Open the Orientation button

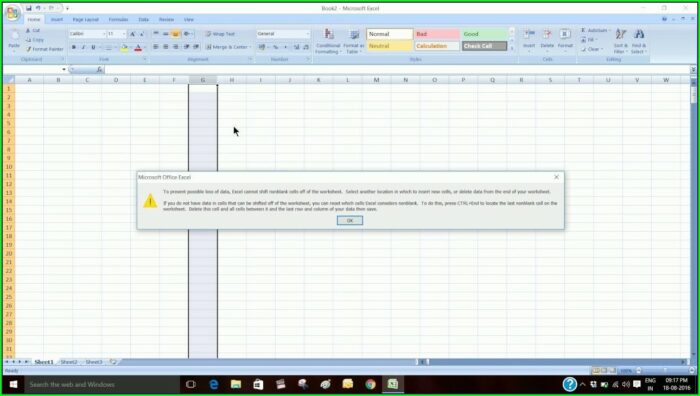(188, 34)
